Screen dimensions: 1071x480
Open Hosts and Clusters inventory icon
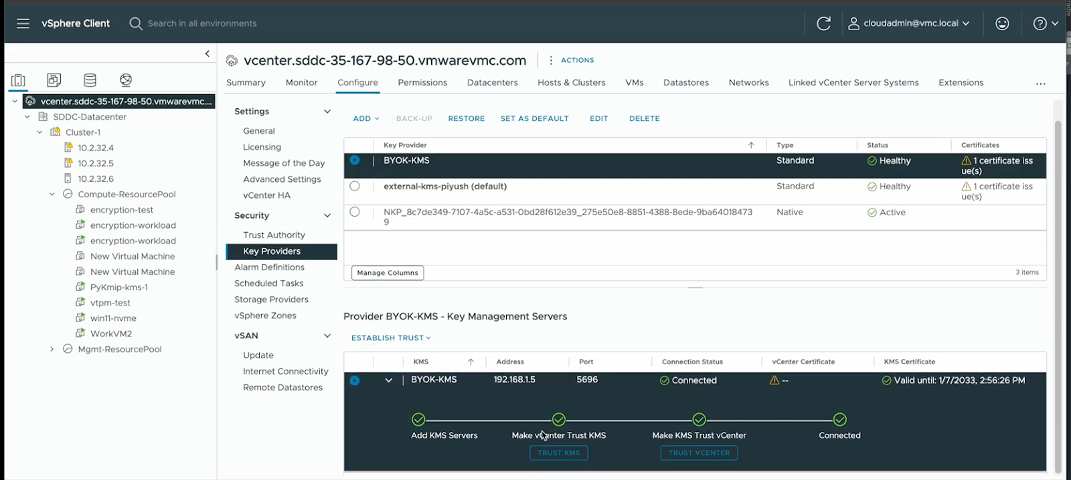point(18,80)
